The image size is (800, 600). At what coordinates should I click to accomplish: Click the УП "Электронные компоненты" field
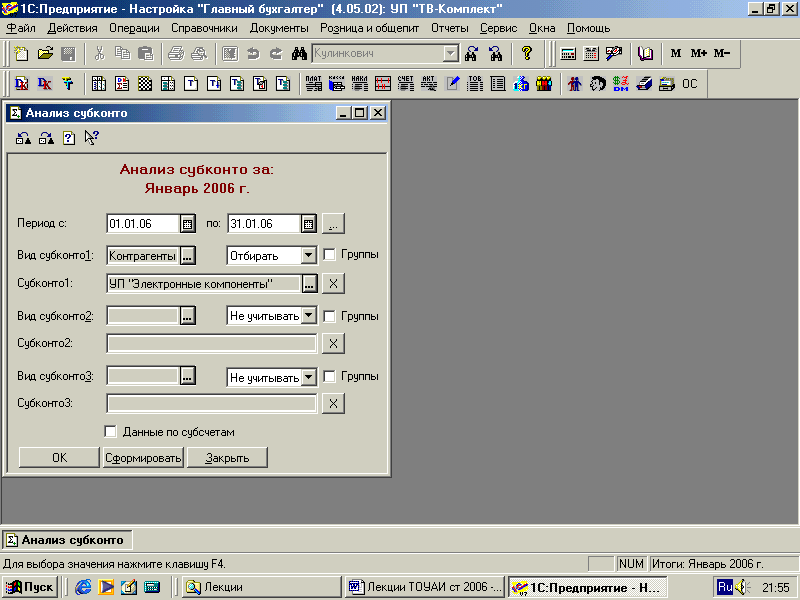coord(204,284)
